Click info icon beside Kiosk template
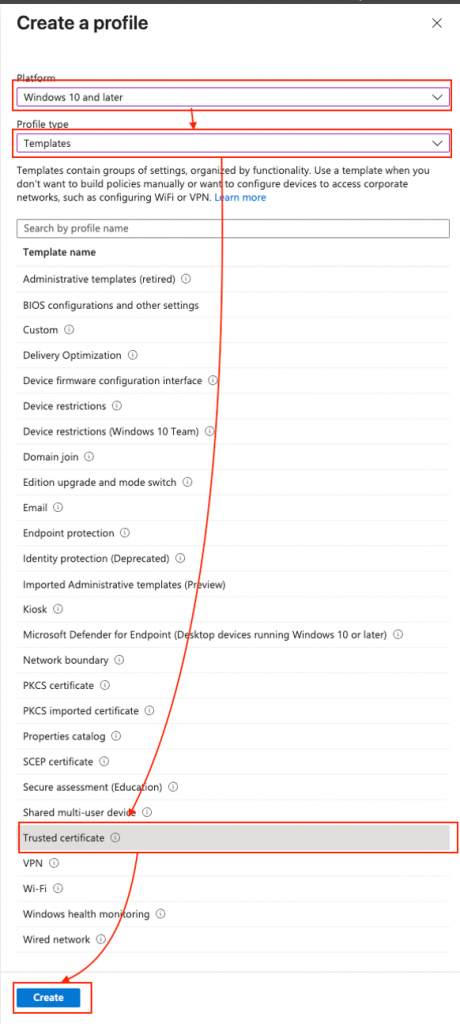 [58, 609]
